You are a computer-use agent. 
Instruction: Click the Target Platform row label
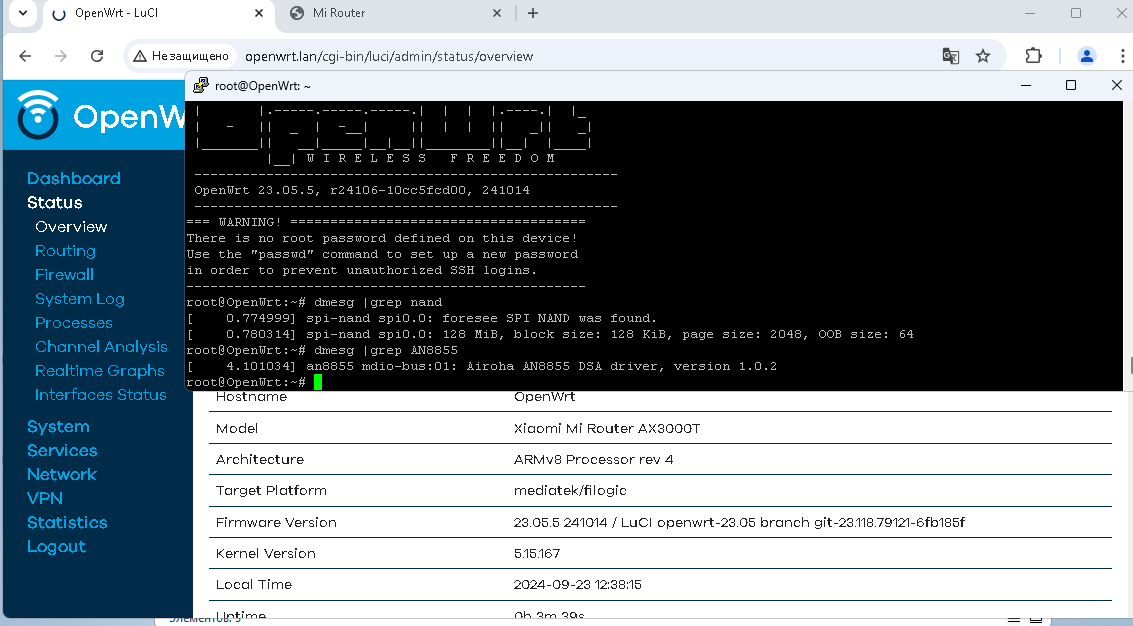(x=271, y=490)
